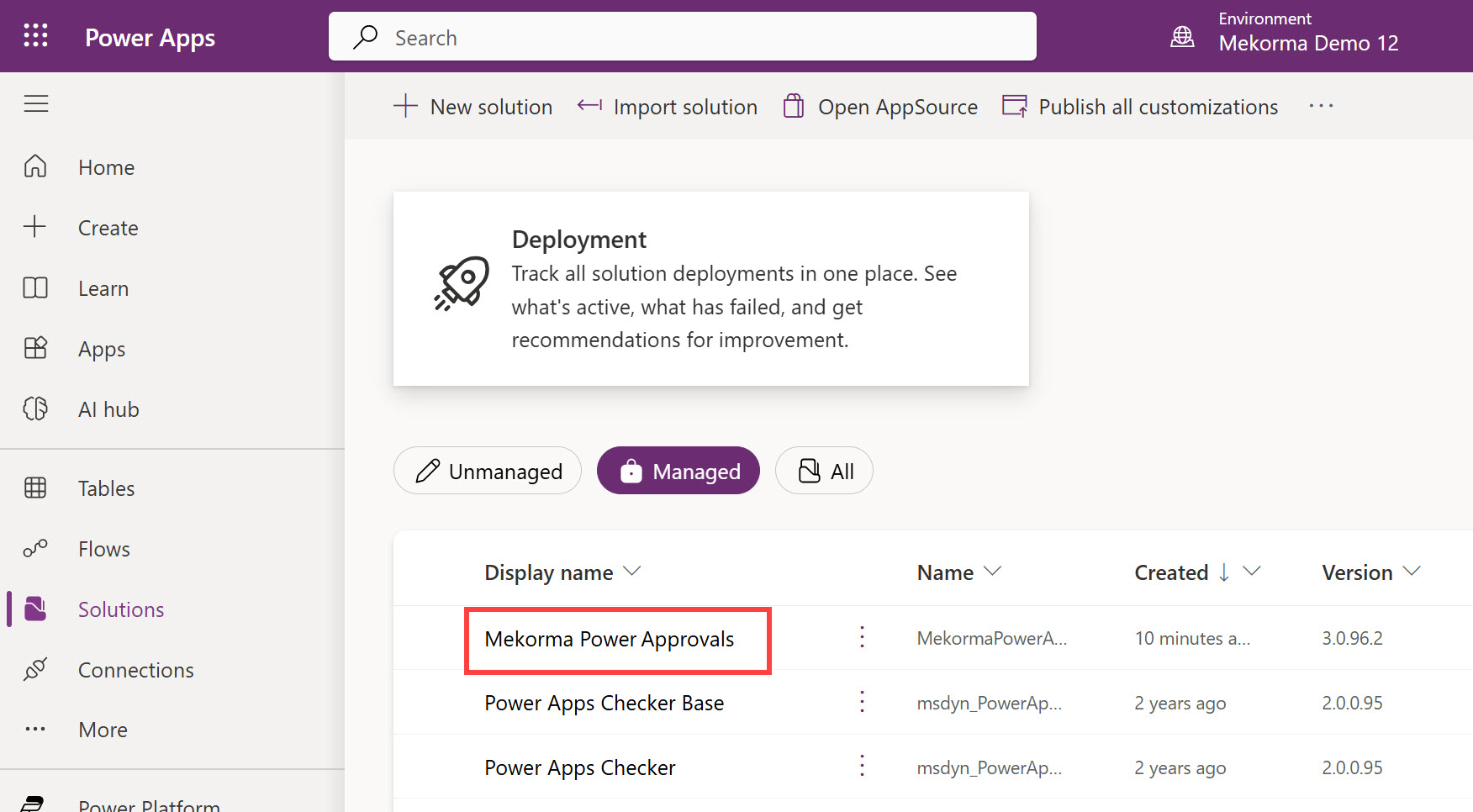Image resolution: width=1473 pixels, height=812 pixels.
Task: Open the Created column sort dropdown
Action: (1252, 572)
